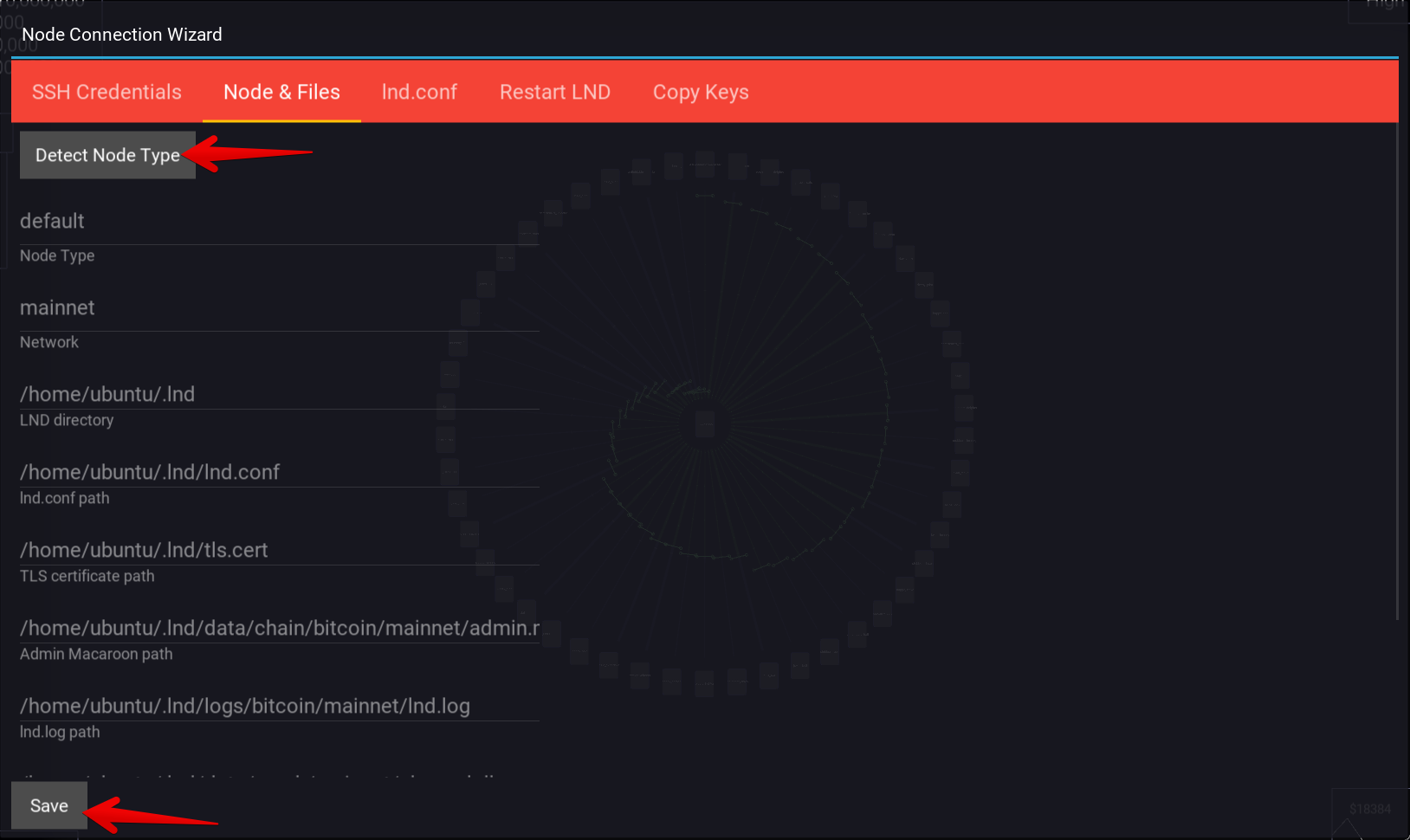Edit the Admin Macaroon path field
This screenshot has height=840, width=1410.
(x=280, y=628)
